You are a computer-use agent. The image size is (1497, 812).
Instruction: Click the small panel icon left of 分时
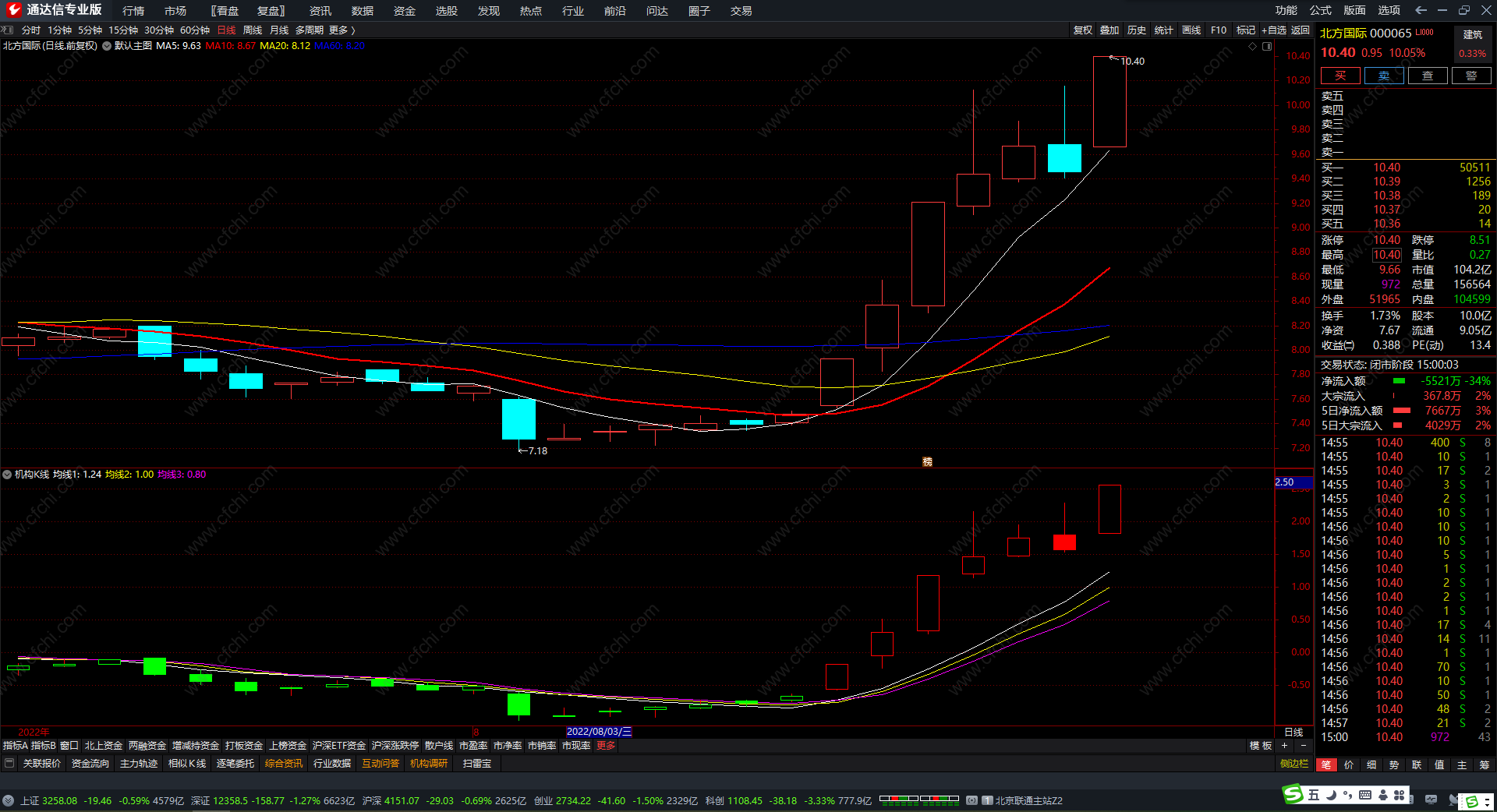(x=8, y=30)
